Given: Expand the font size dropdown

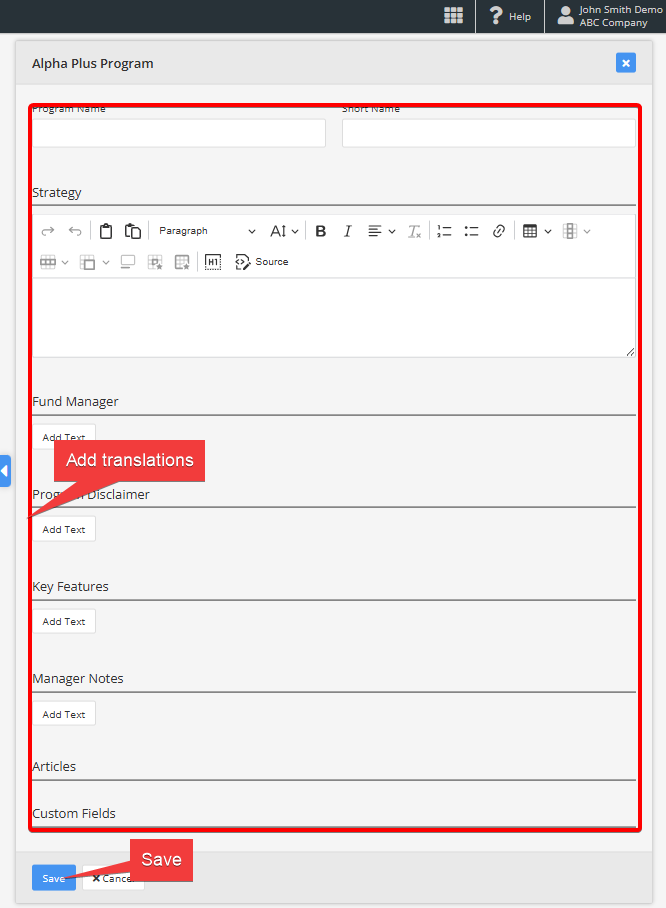Looking at the screenshot, I should (284, 231).
